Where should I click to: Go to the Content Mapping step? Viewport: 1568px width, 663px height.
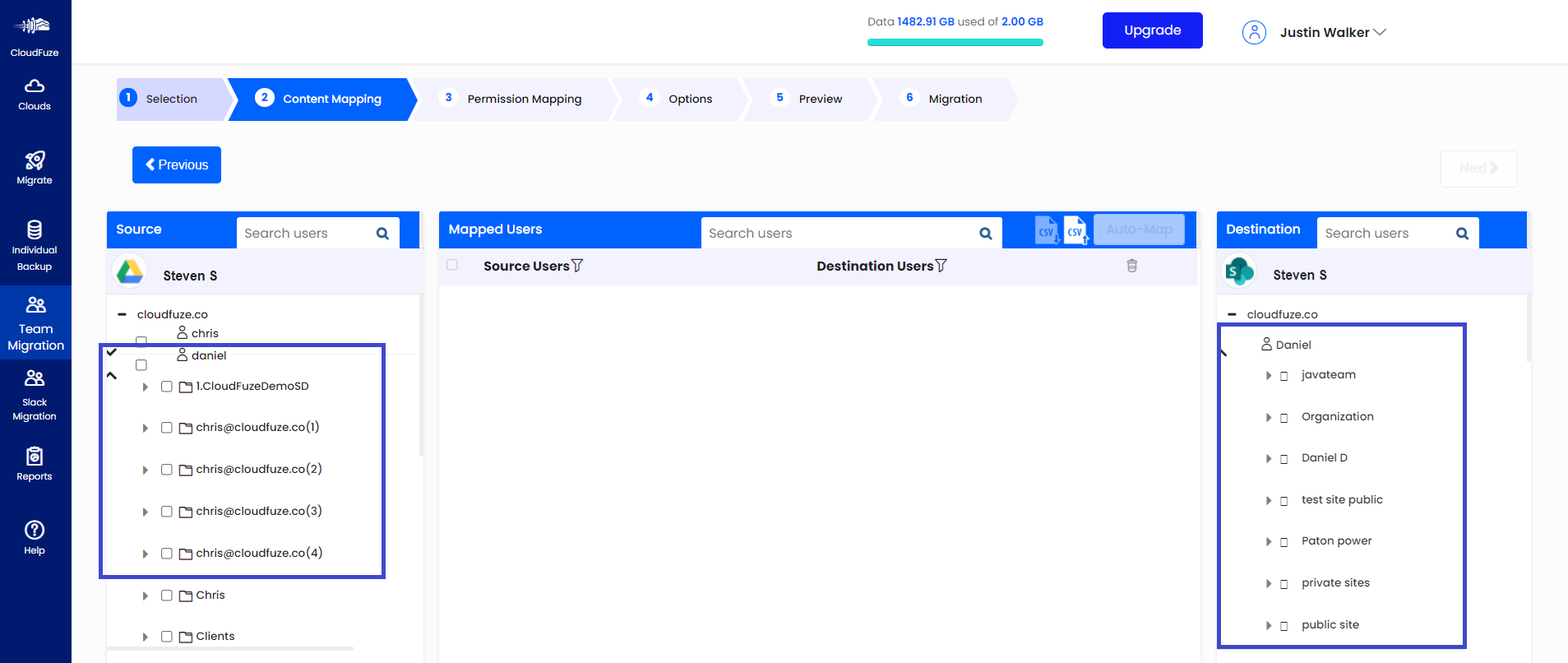pos(322,99)
